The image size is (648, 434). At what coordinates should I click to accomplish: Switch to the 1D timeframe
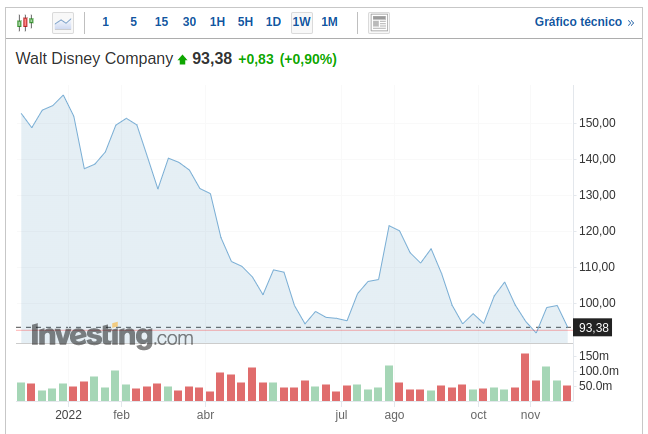coord(273,22)
